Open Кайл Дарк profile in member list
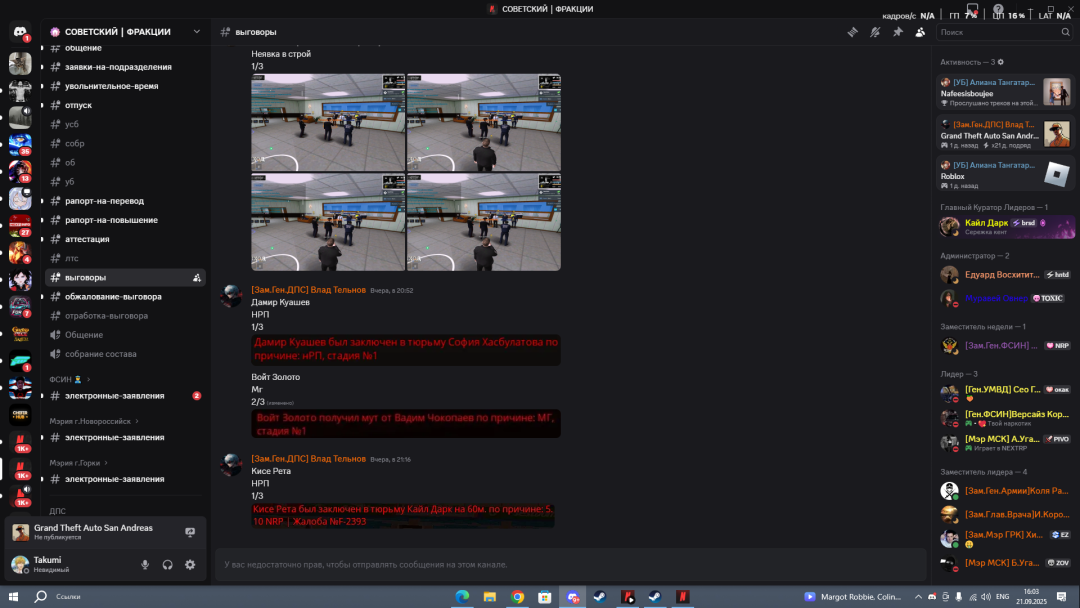 coord(986,223)
